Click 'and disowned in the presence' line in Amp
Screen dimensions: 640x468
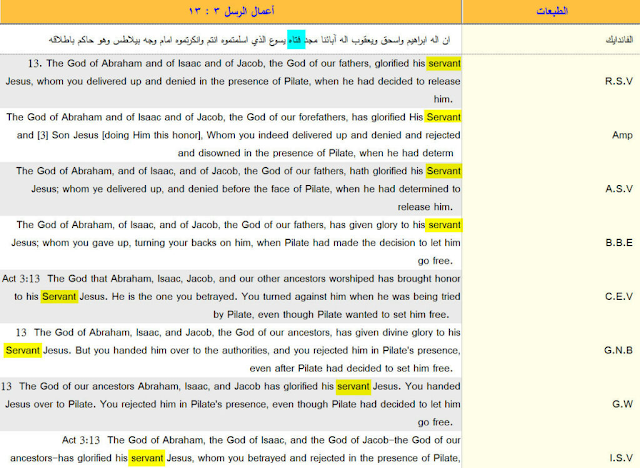click(x=316, y=153)
